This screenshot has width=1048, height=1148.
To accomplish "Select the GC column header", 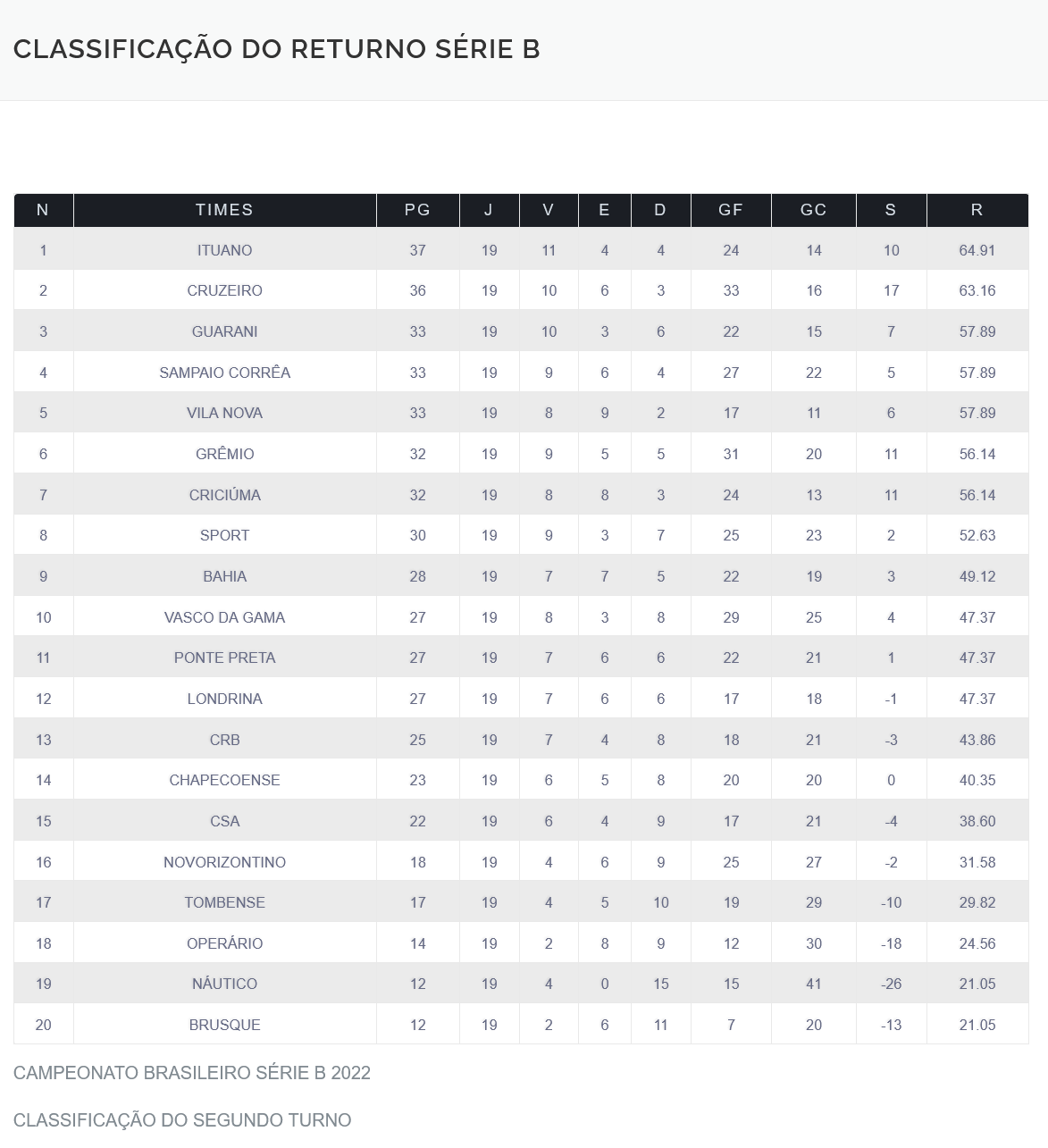I will tap(813, 210).
